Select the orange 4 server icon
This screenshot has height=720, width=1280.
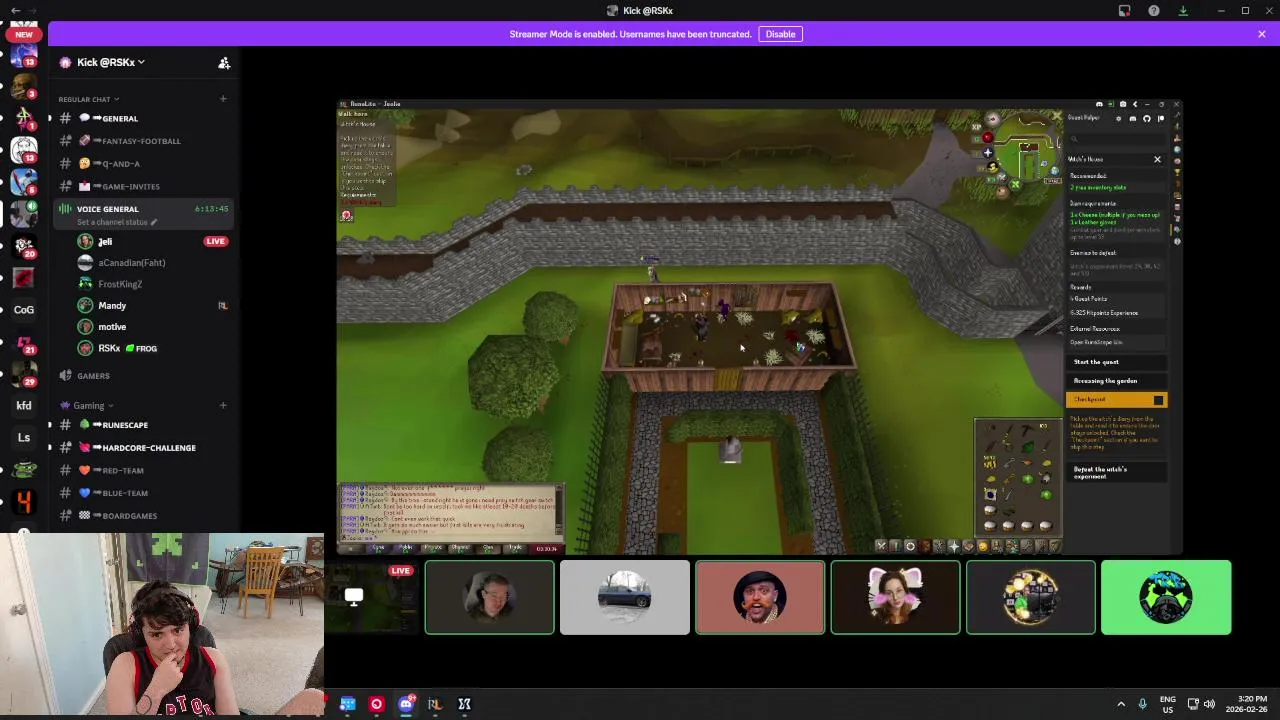[x=24, y=502]
